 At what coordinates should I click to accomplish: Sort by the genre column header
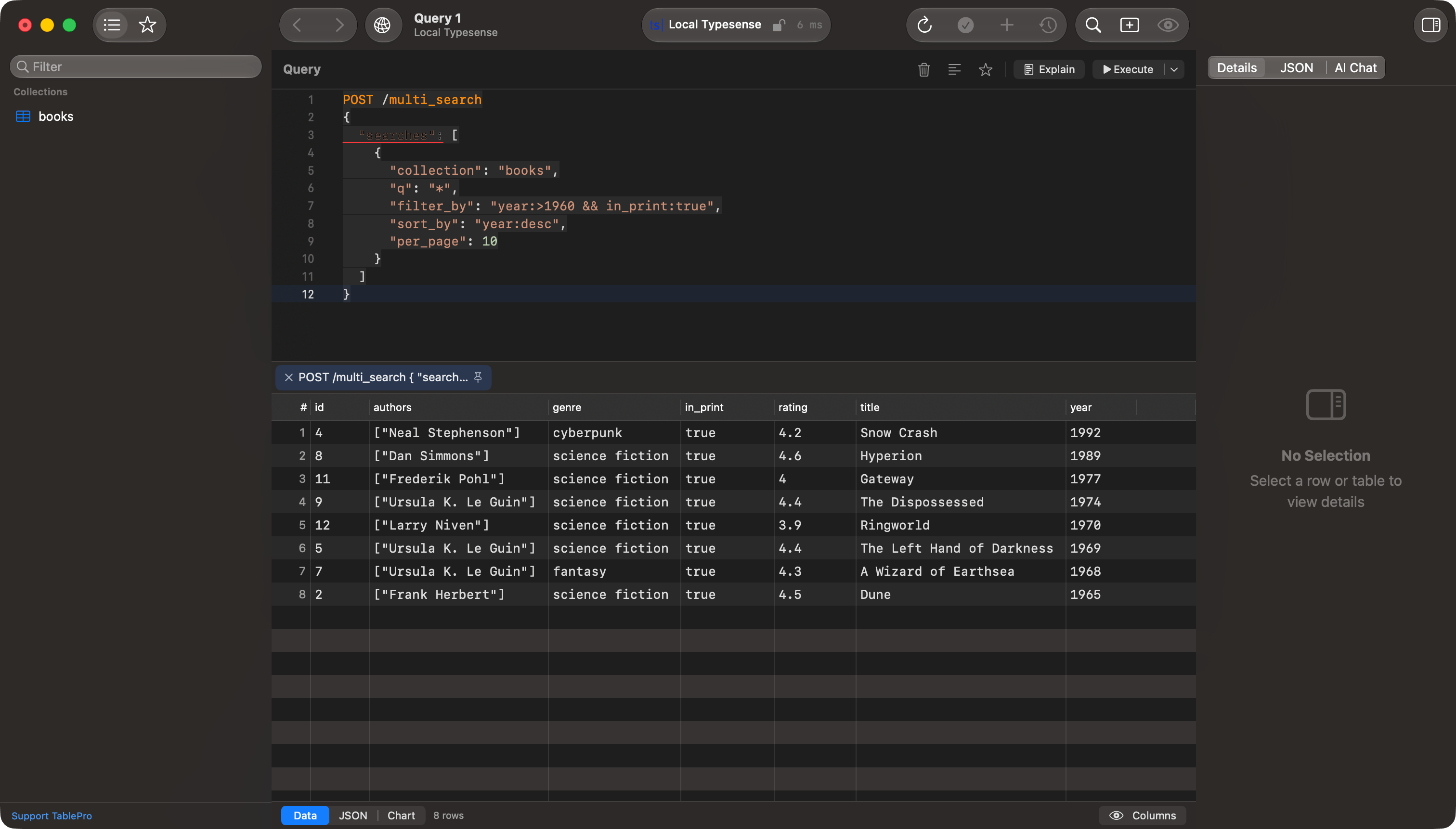(x=614, y=408)
